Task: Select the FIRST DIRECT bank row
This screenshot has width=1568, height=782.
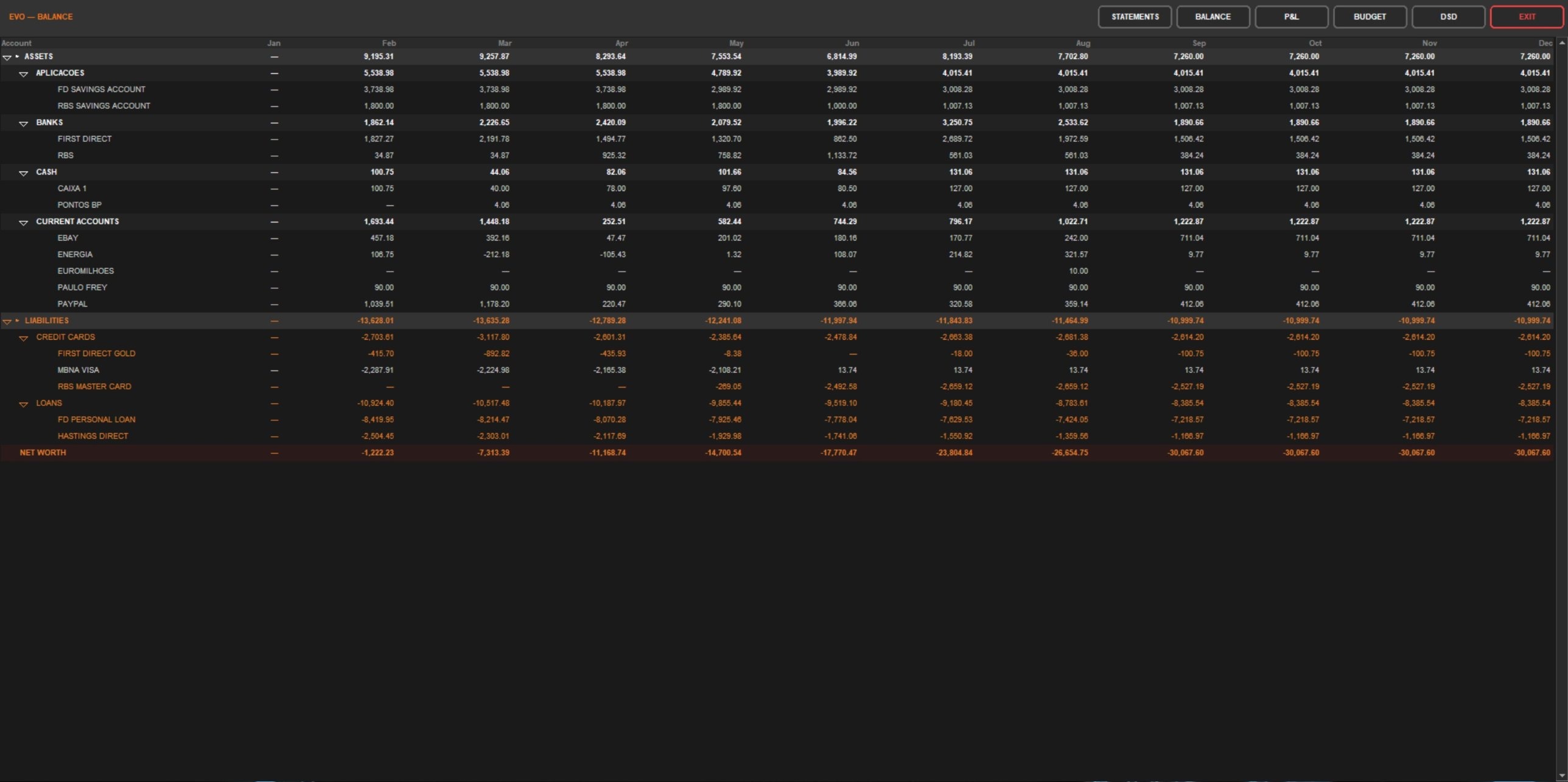Action: click(x=777, y=139)
